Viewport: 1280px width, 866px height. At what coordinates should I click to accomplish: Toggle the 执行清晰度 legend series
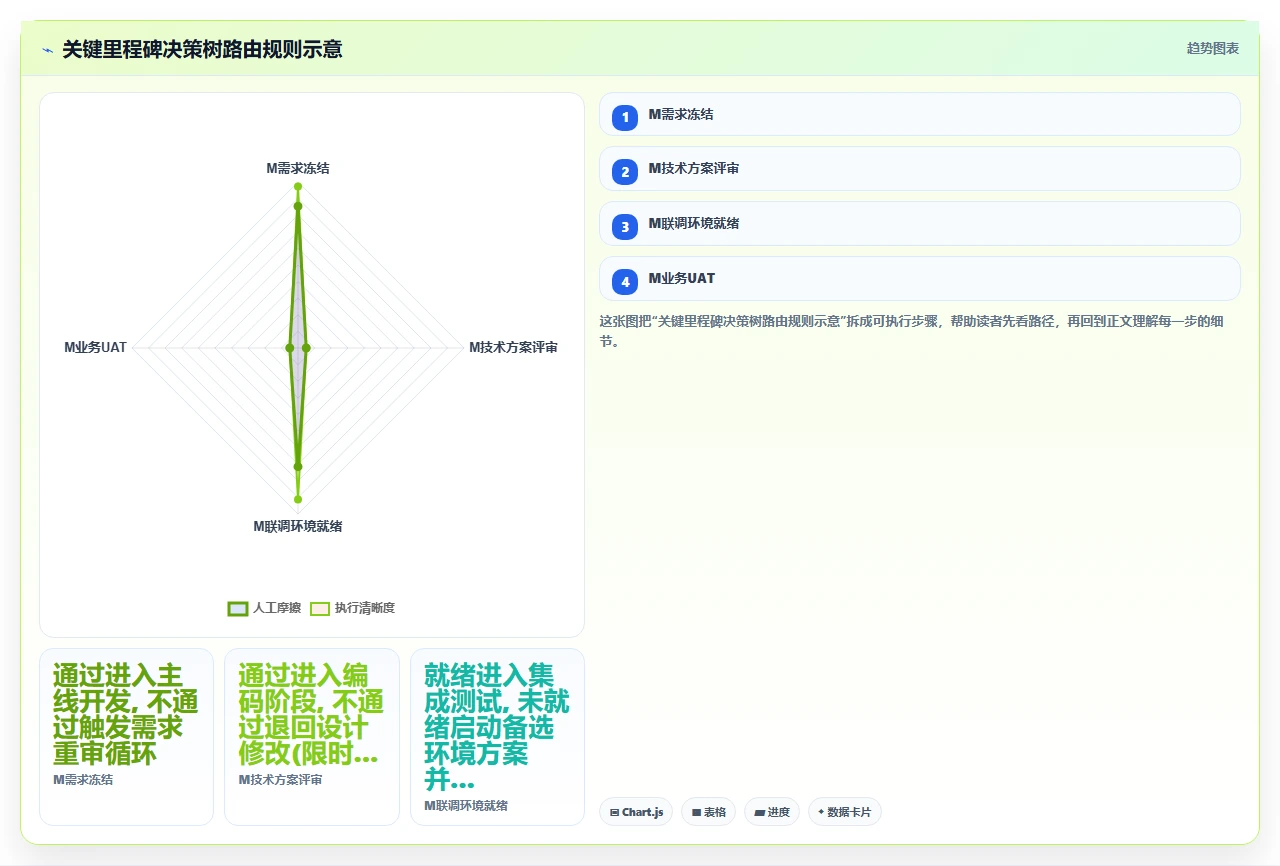point(352,608)
